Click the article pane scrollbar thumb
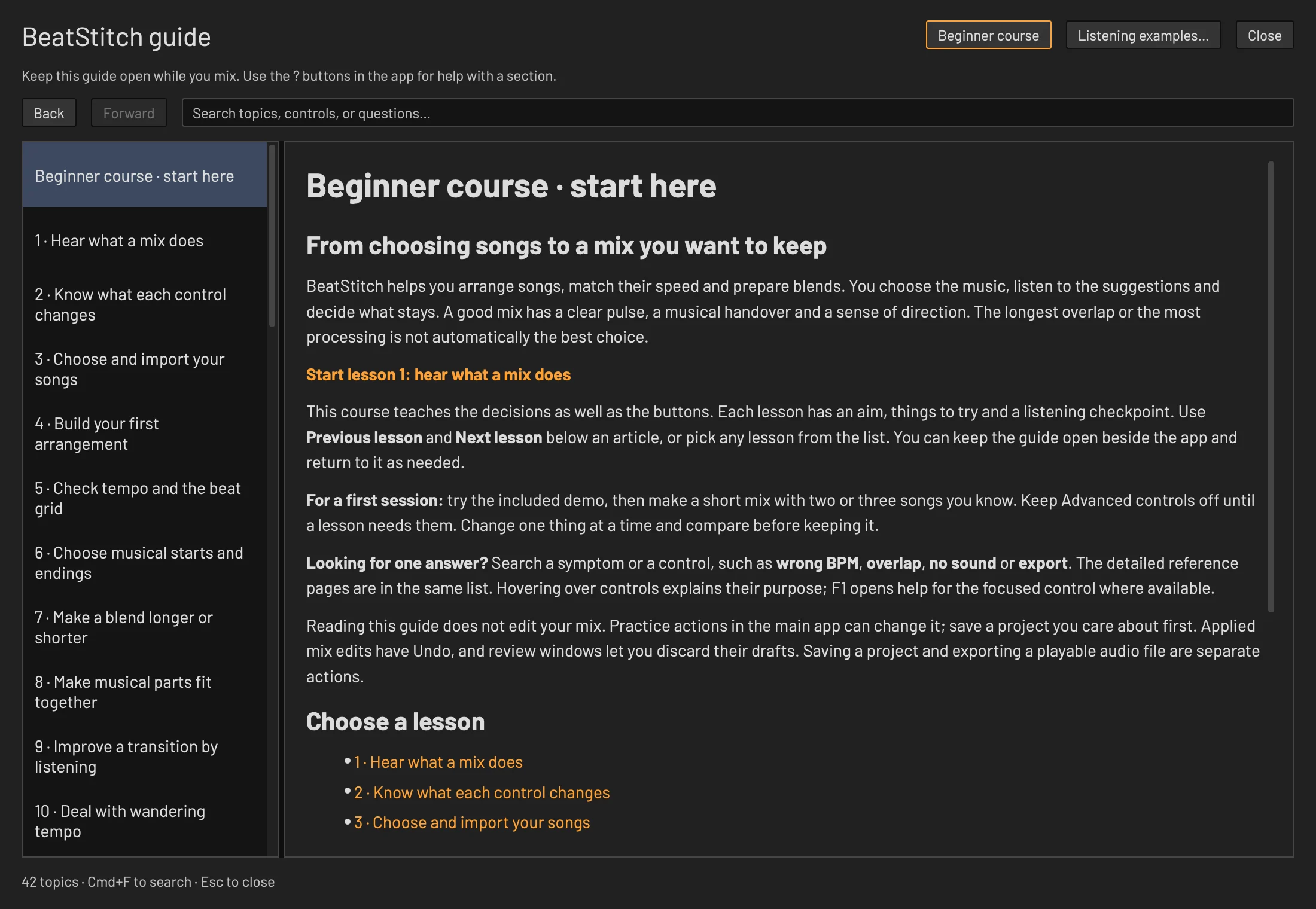The image size is (1316, 909). [x=1271, y=386]
